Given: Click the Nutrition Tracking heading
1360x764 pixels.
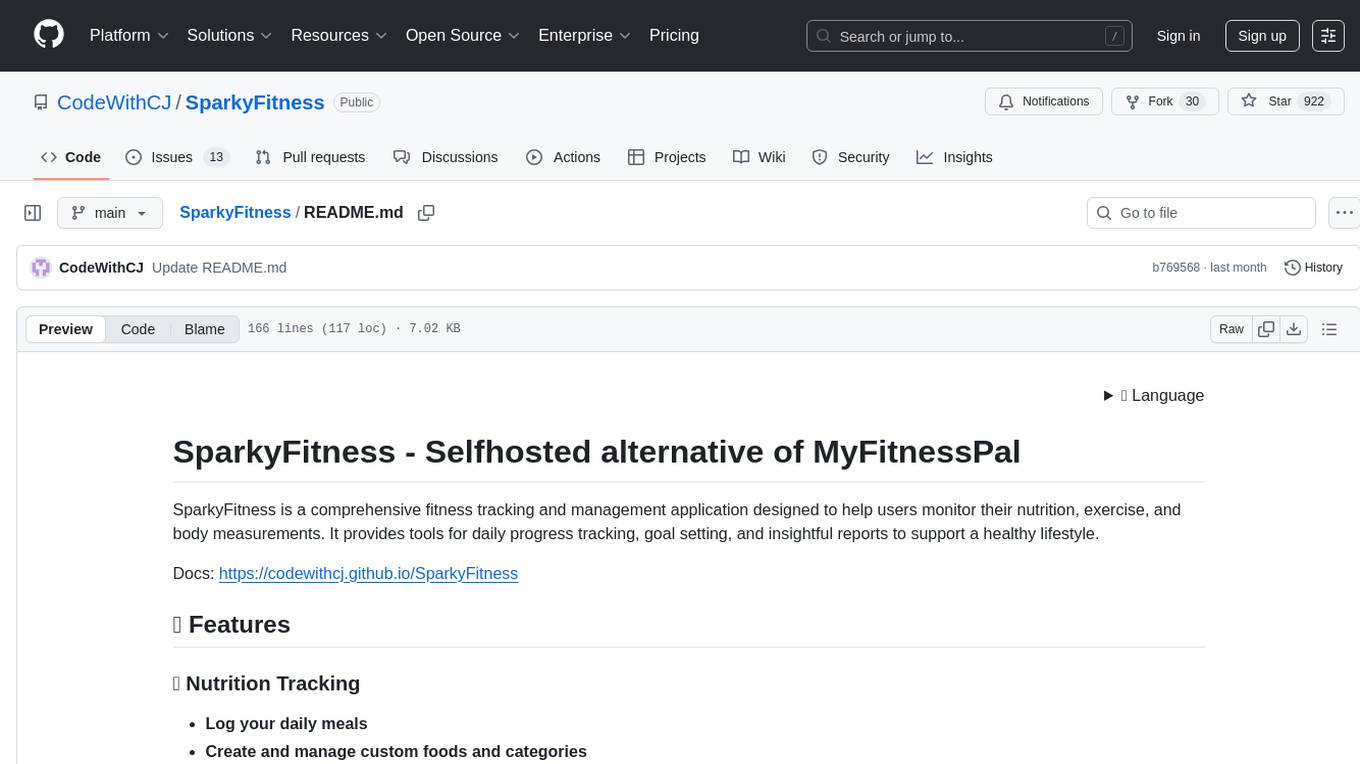Looking at the screenshot, I should (266, 684).
